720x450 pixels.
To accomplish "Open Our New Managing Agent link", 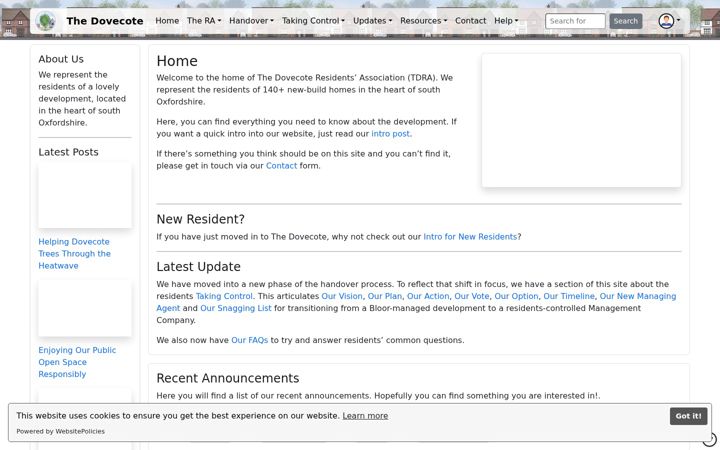I will click(x=638, y=296).
